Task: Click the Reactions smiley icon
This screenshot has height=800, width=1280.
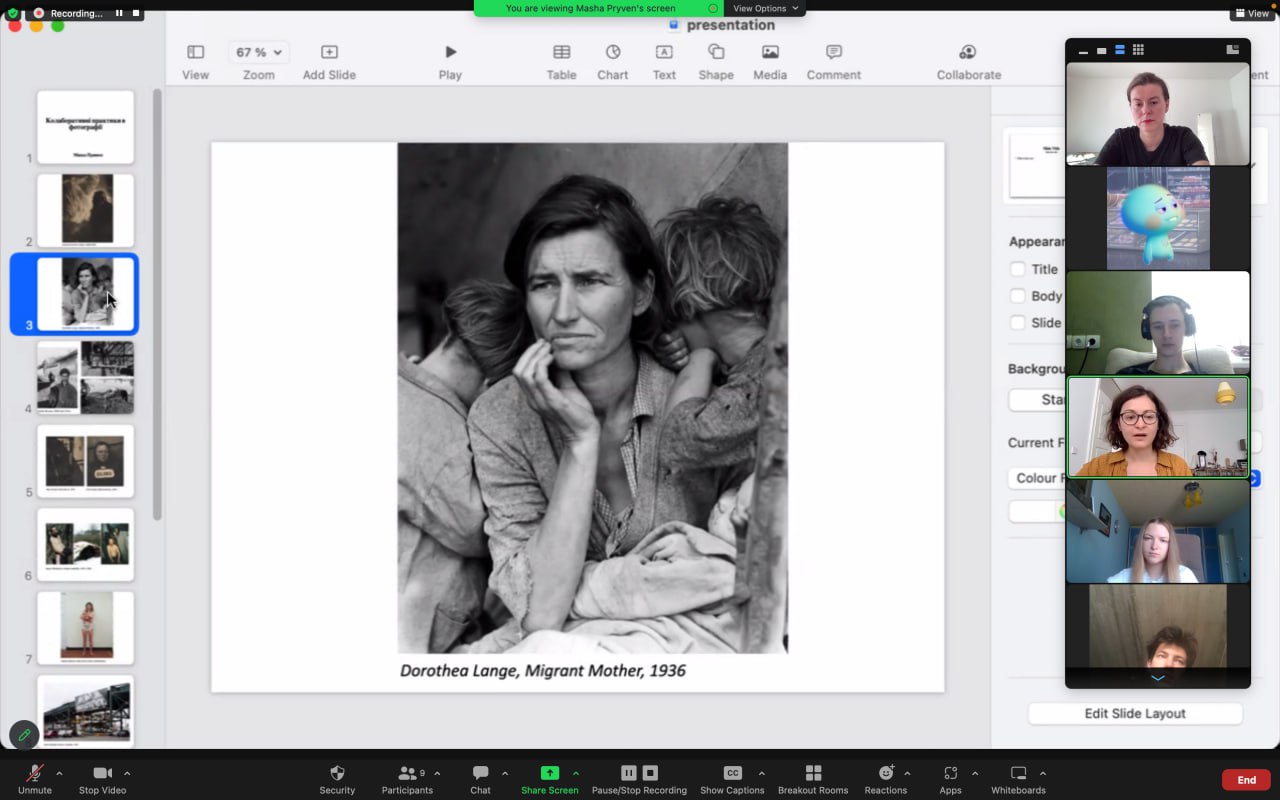Action: (886, 773)
